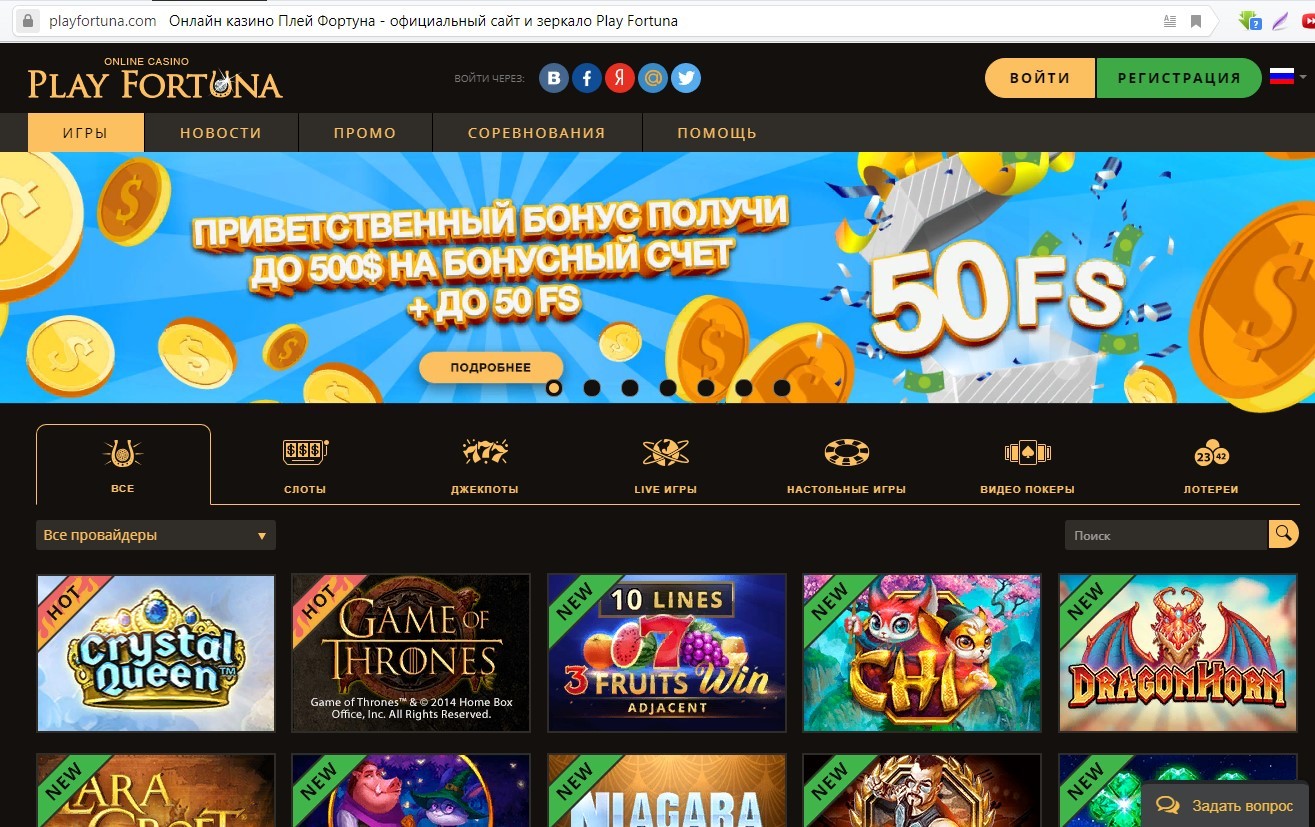The image size is (1315, 827).
Task: Select the second banner slide dot
Action: coord(592,388)
